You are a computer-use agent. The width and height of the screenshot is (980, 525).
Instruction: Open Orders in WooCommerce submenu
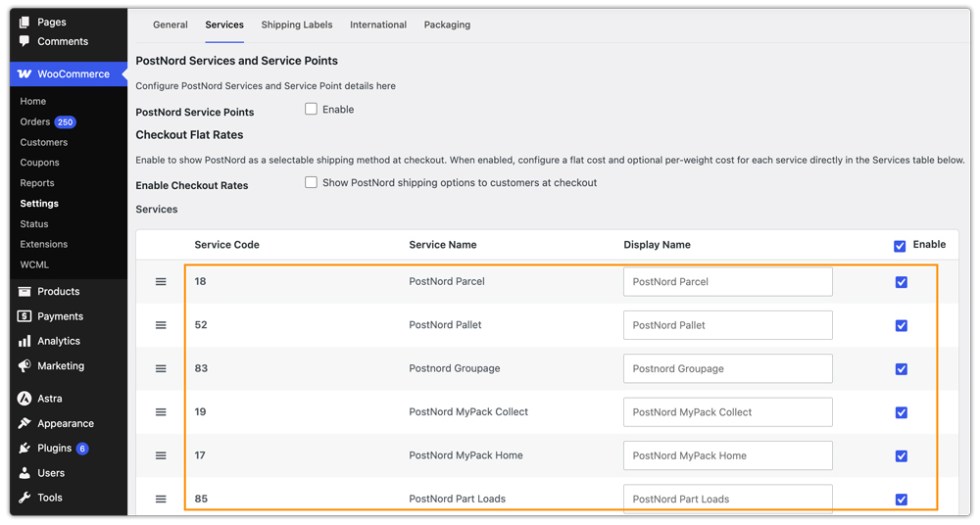coord(35,122)
